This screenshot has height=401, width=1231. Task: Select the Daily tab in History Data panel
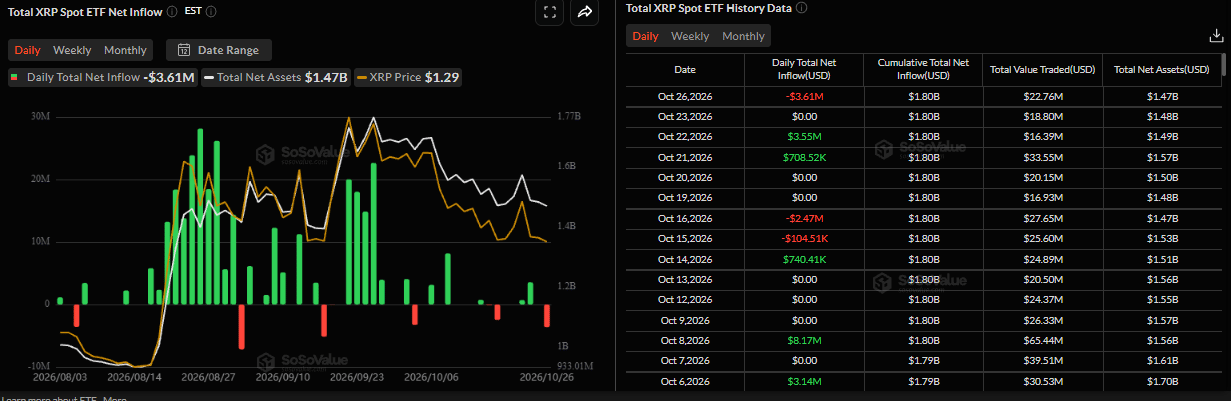tap(645, 36)
